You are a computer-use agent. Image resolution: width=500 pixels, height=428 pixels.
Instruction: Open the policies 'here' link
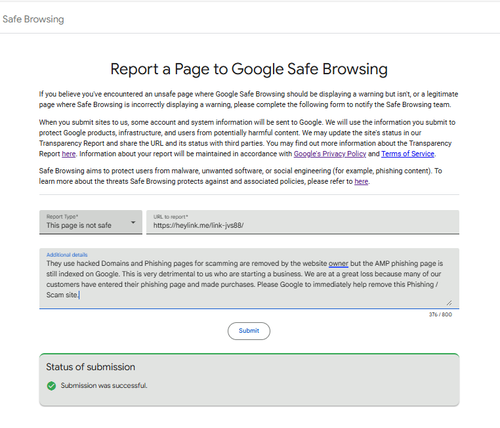click(361, 182)
